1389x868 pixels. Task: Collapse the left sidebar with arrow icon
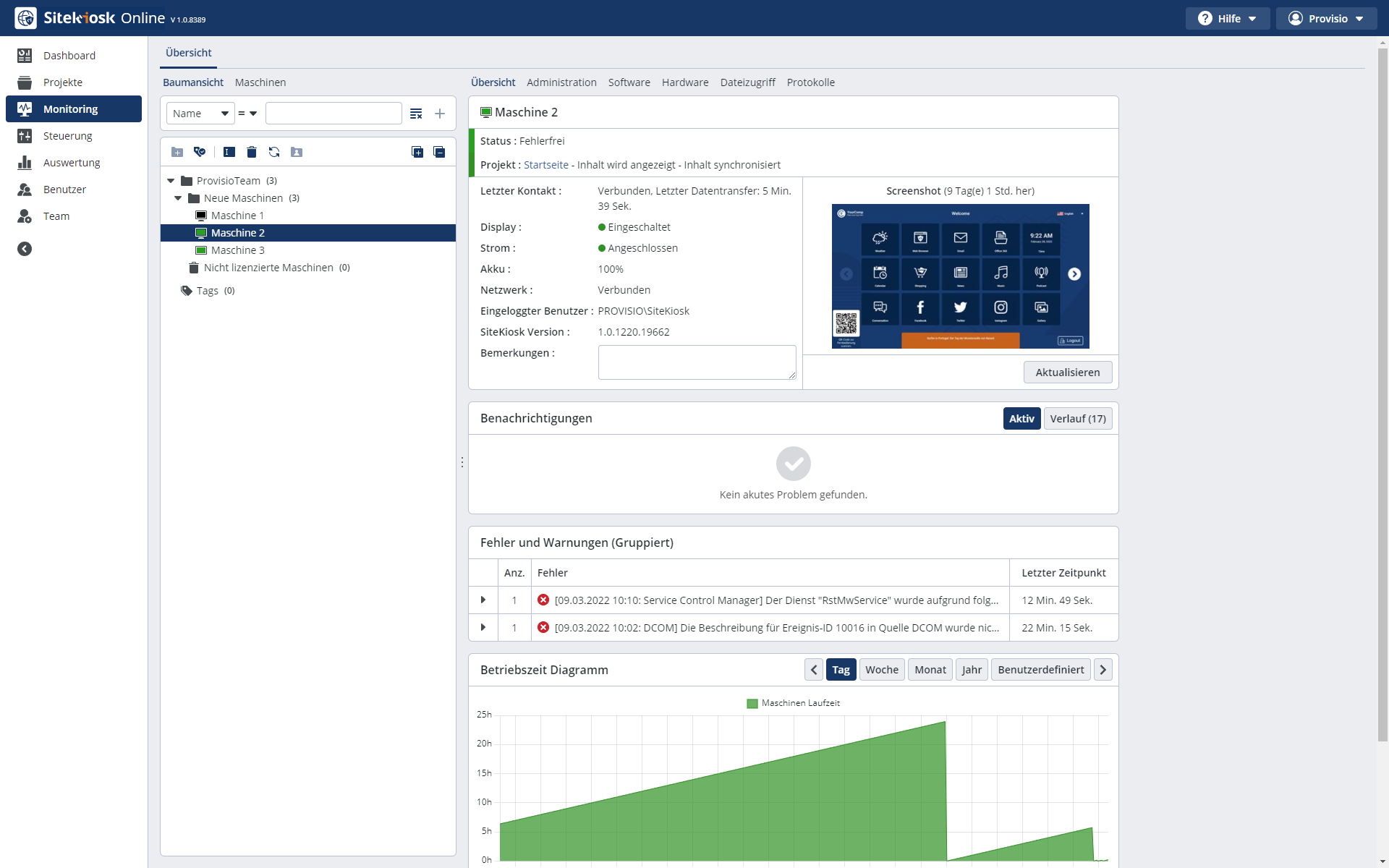pyautogui.click(x=25, y=249)
